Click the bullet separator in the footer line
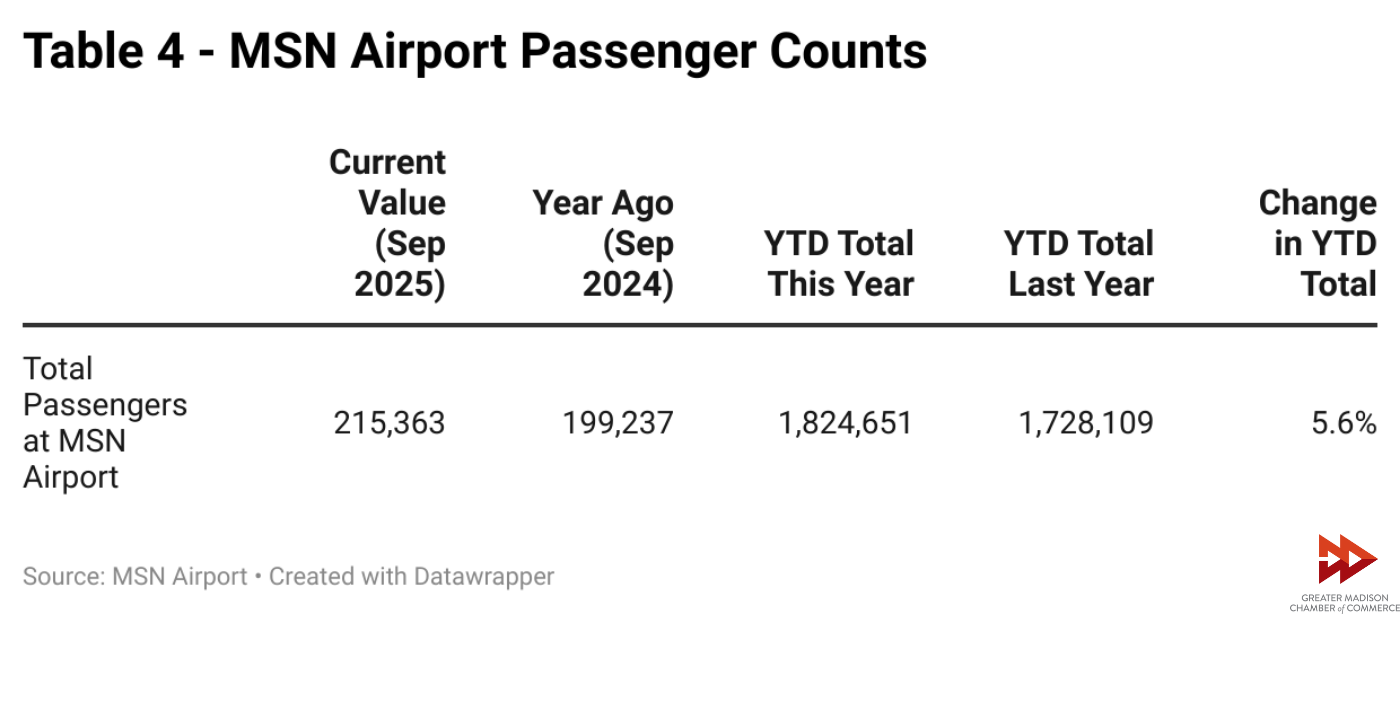 (x=258, y=577)
